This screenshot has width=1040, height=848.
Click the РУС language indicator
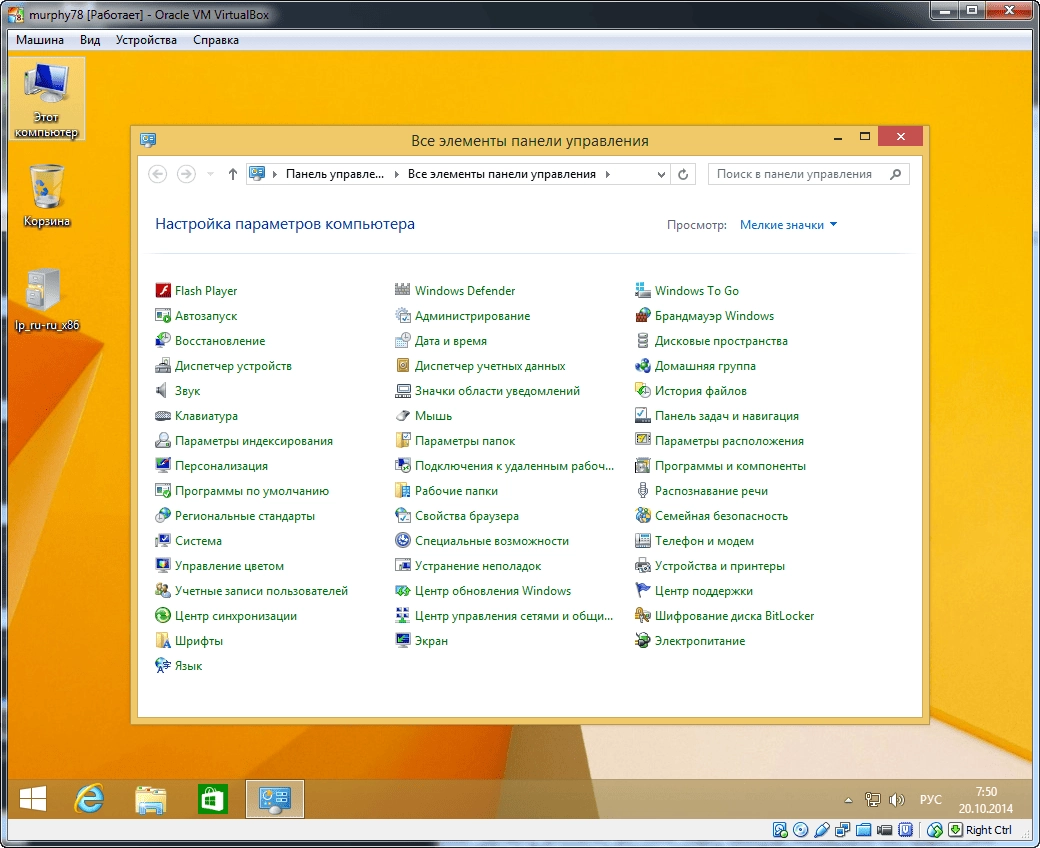pyautogui.click(x=930, y=800)
